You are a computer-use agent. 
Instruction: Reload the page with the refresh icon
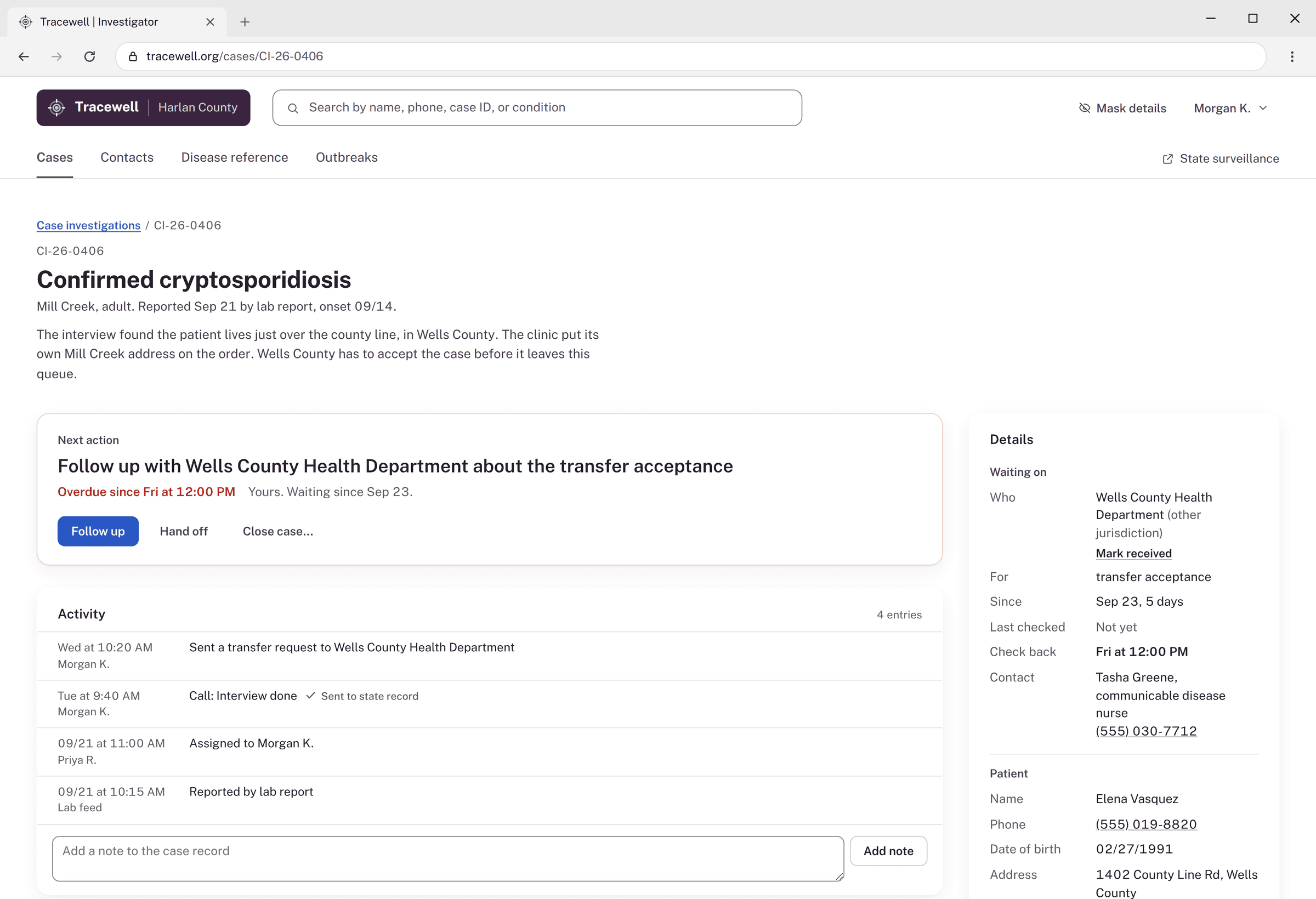pyautogui.click(x=89, y=56)
